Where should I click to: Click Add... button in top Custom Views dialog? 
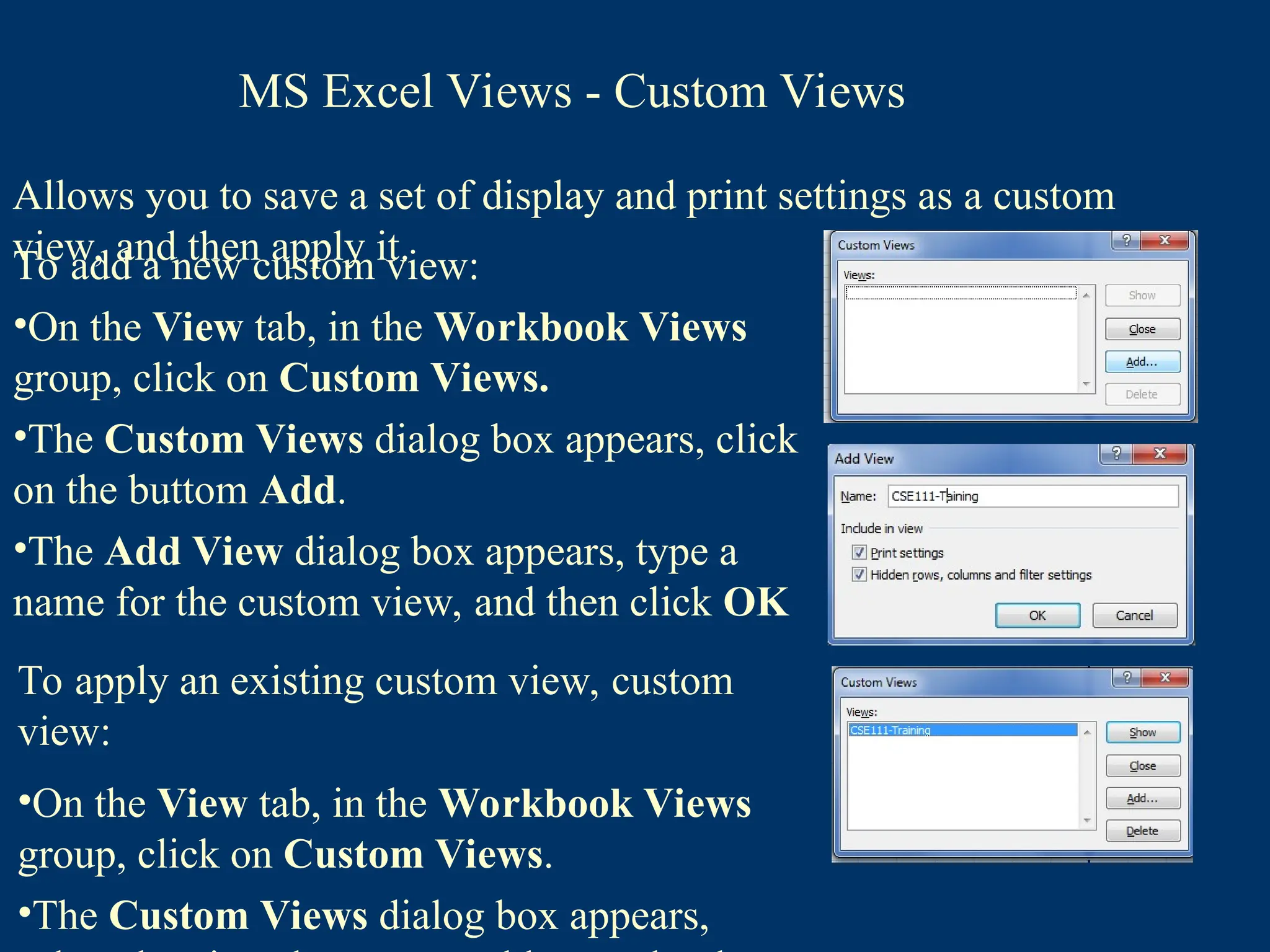click(x=1142, y=362)
